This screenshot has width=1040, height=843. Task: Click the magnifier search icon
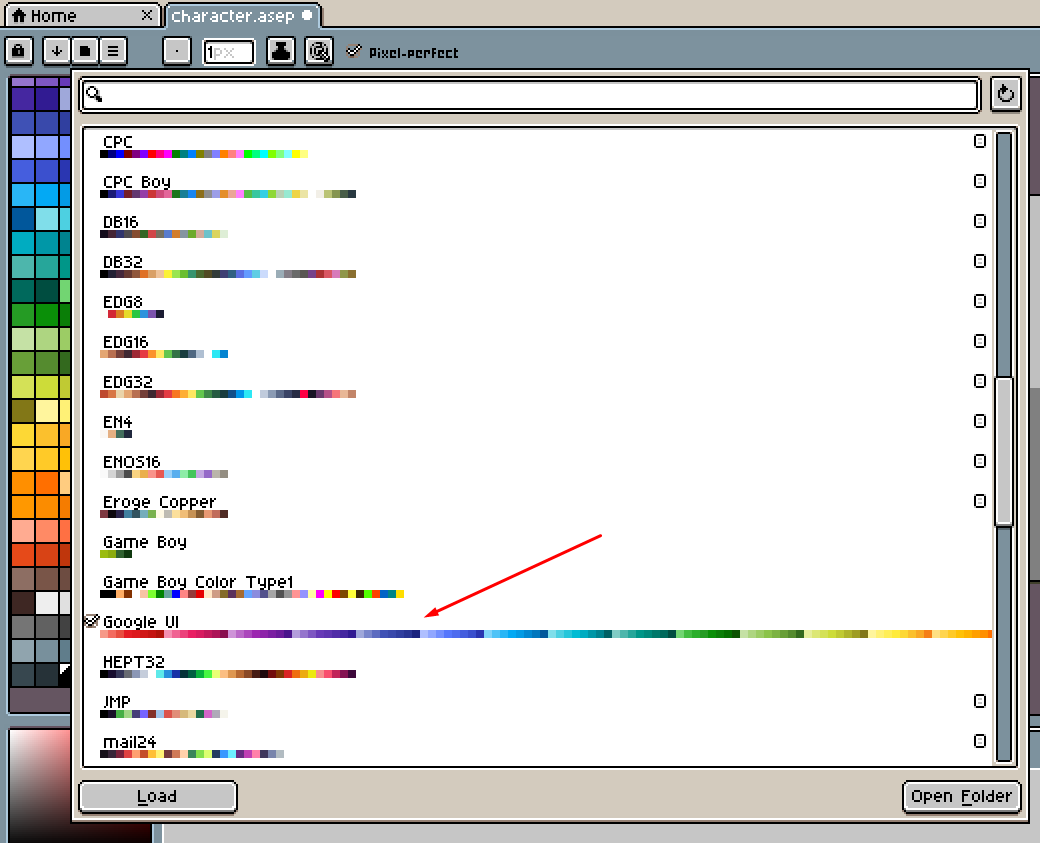[x=94, y=94]
